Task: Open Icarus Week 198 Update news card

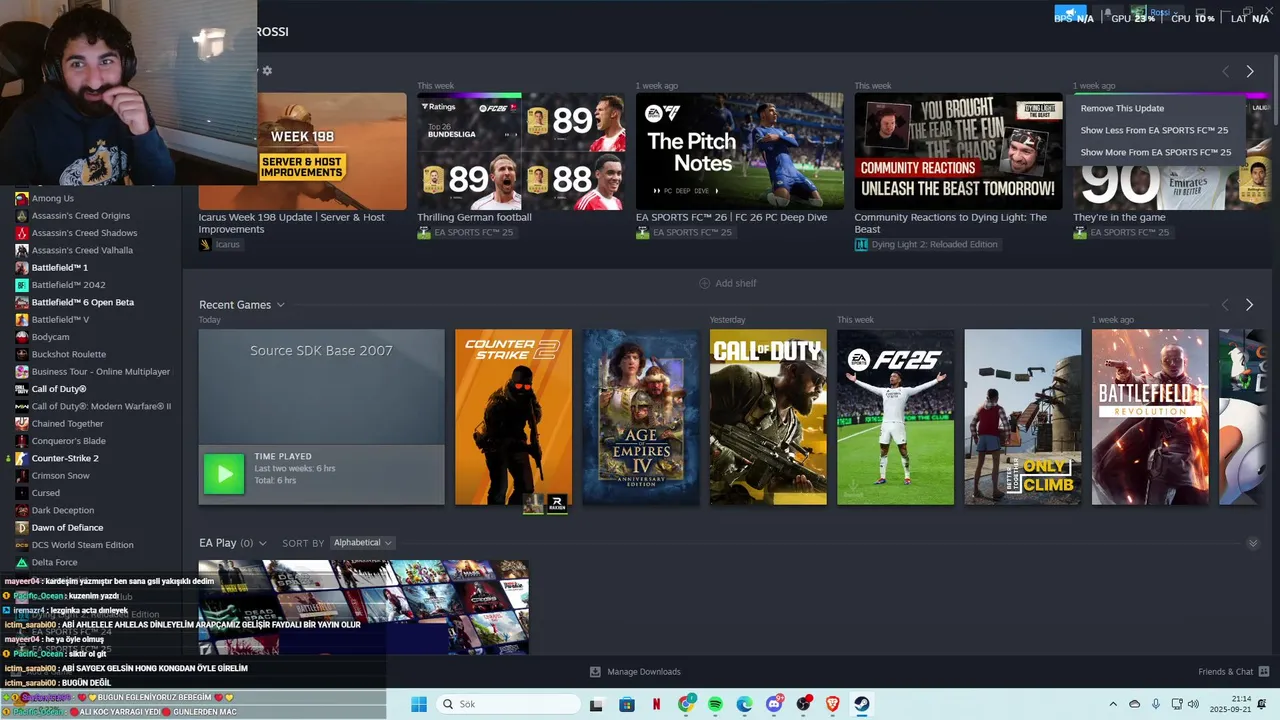Action: 302,151
